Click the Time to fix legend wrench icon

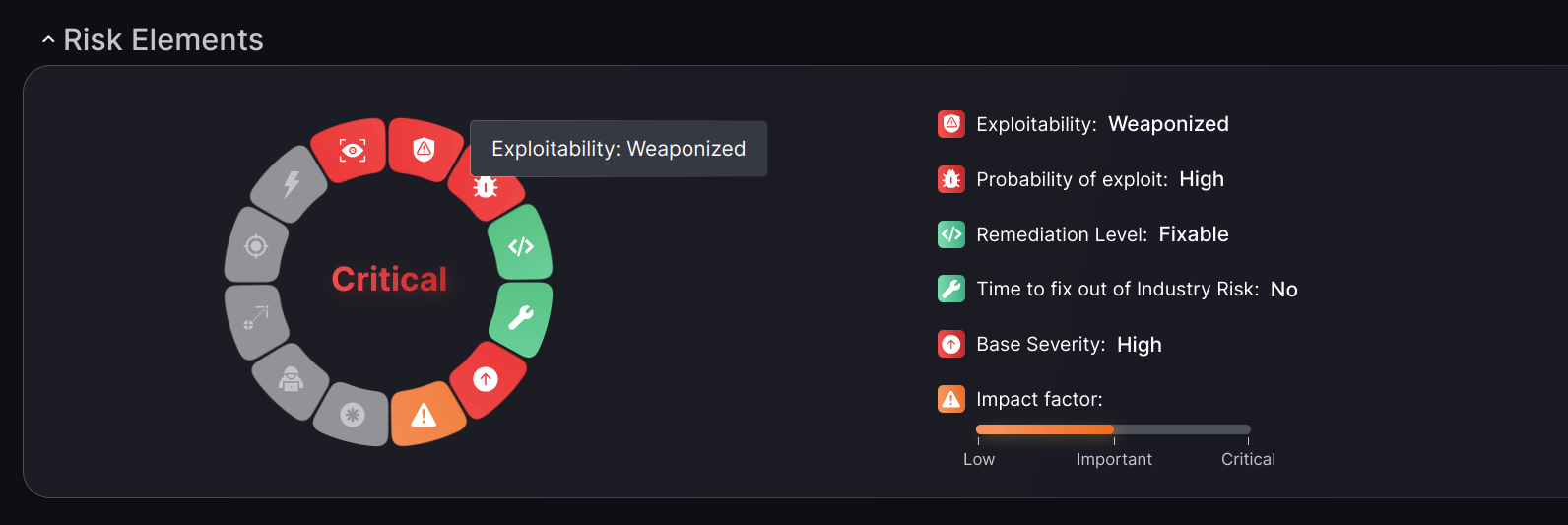(x=950, y=289)
